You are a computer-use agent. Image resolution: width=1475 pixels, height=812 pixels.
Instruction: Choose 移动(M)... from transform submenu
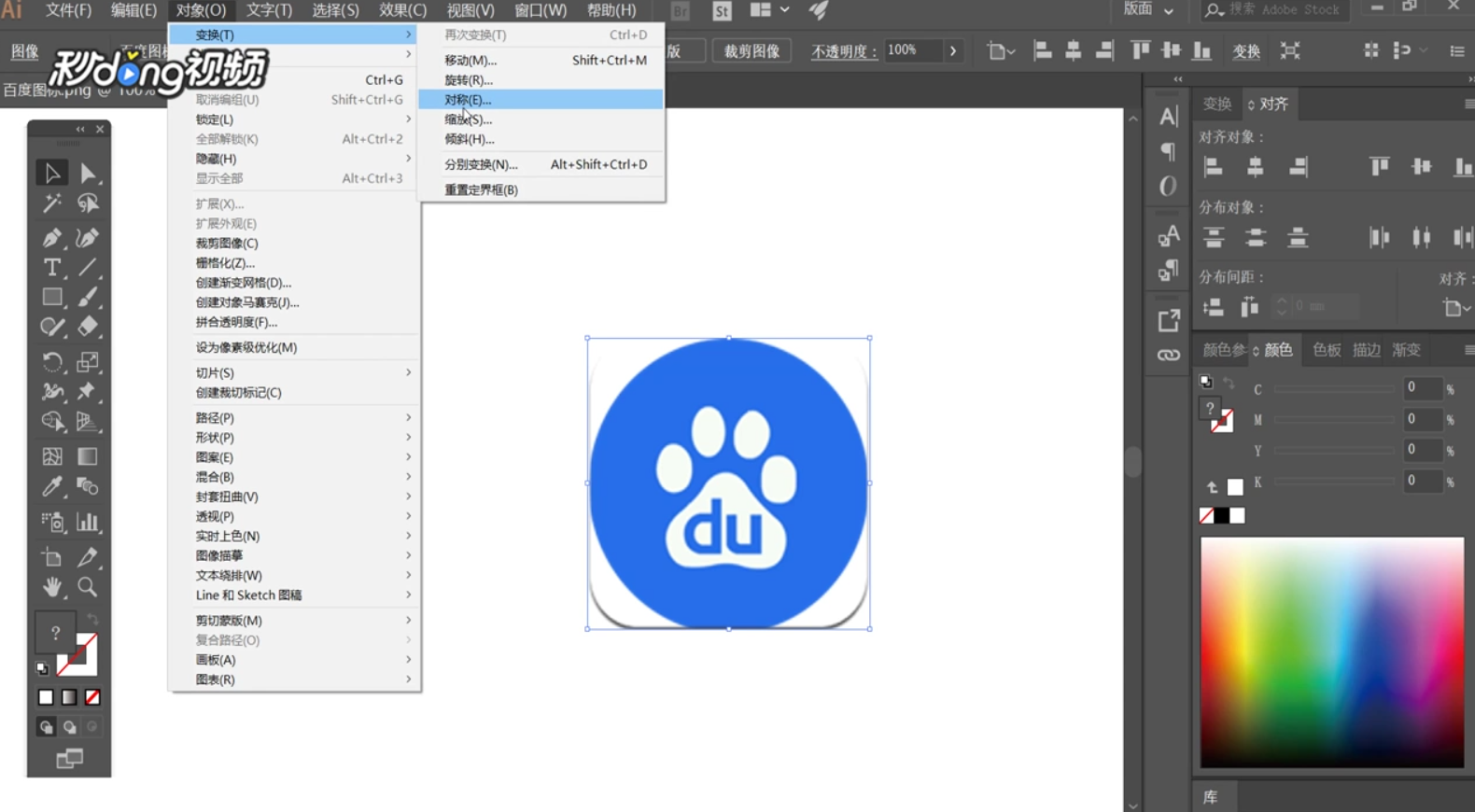tap(541, 60)
